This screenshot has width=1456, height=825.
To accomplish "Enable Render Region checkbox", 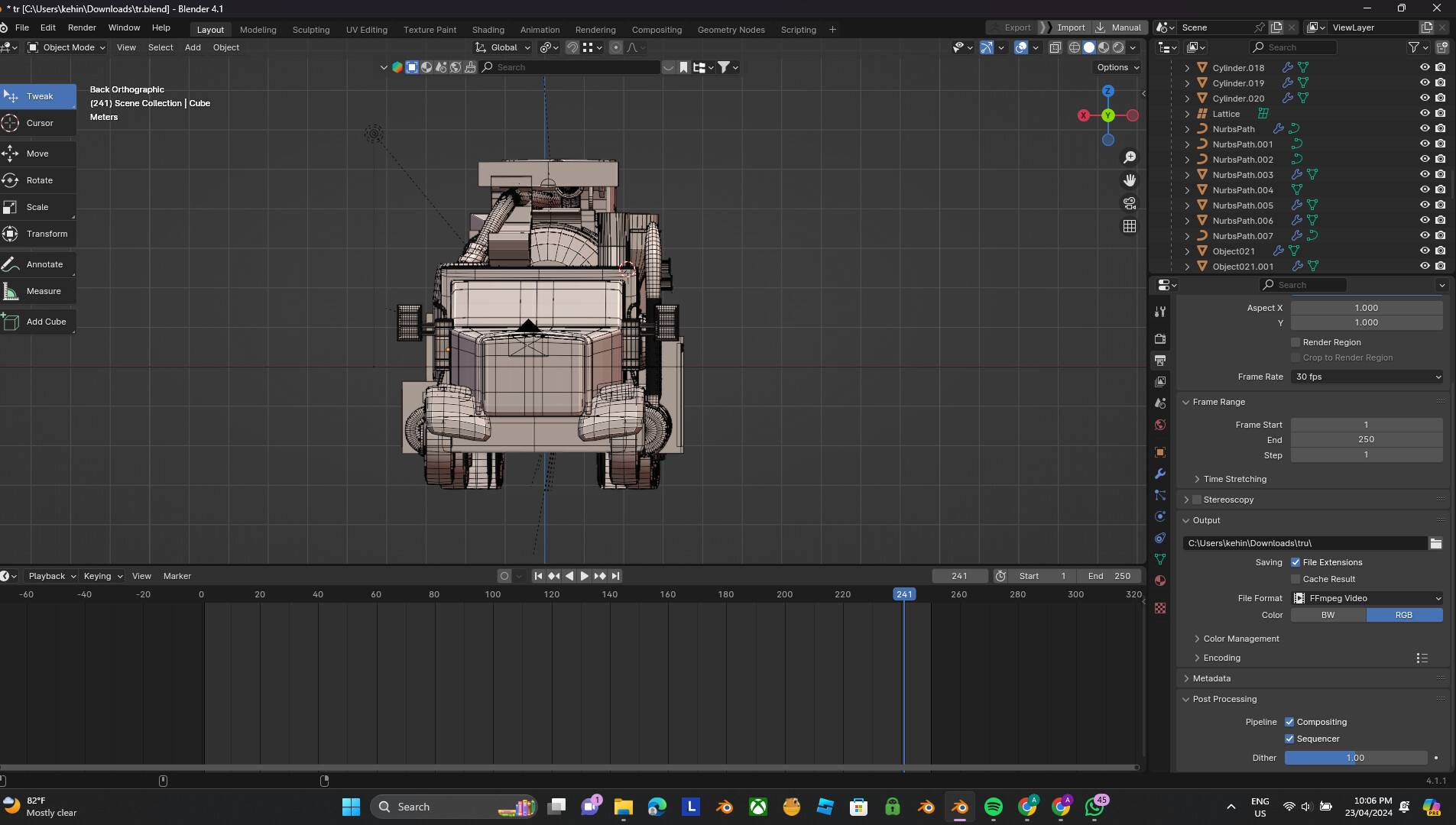I will pos(1295,341).
